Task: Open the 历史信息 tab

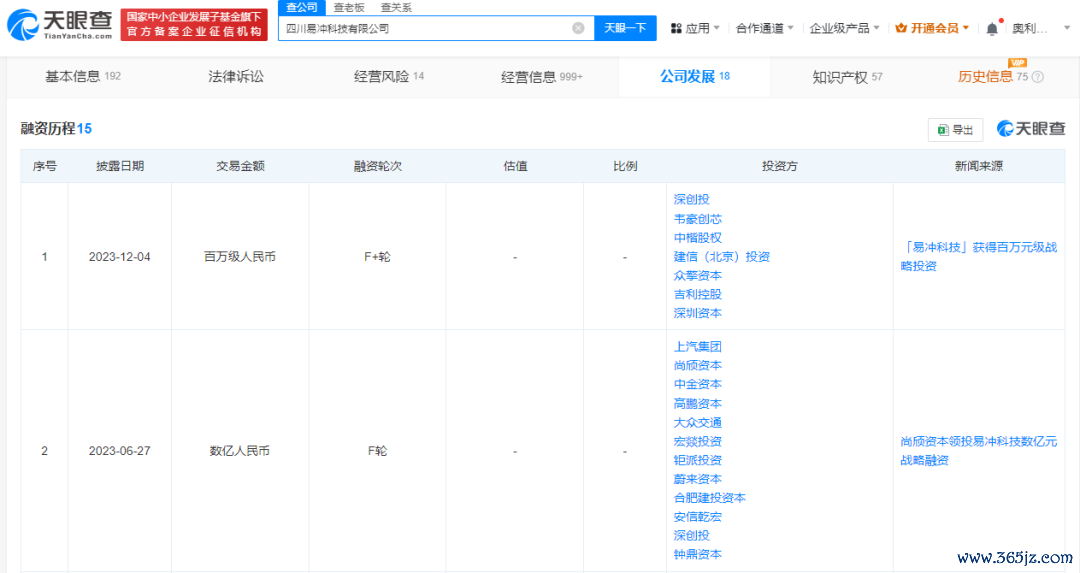Action: tap(993, 76)
